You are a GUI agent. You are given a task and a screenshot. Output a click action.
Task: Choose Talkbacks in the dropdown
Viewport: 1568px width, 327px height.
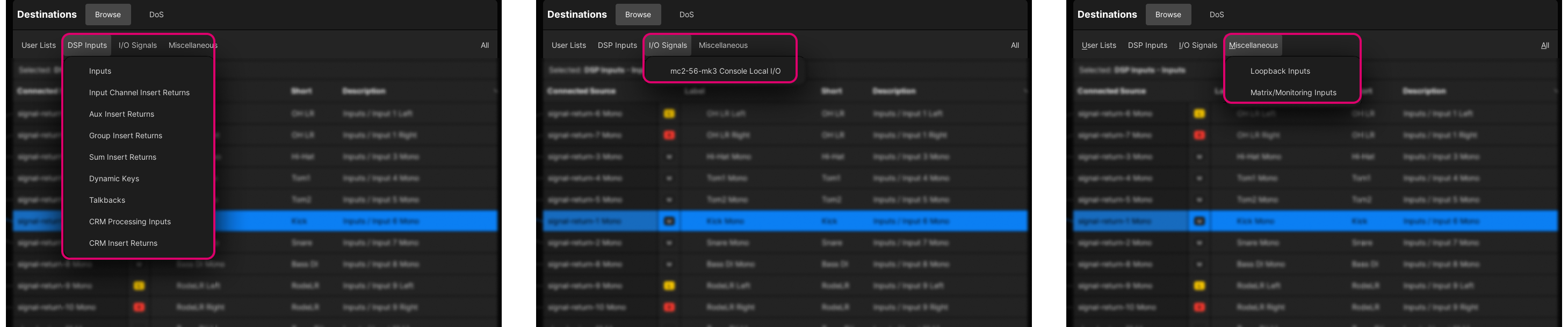(107, 200)
